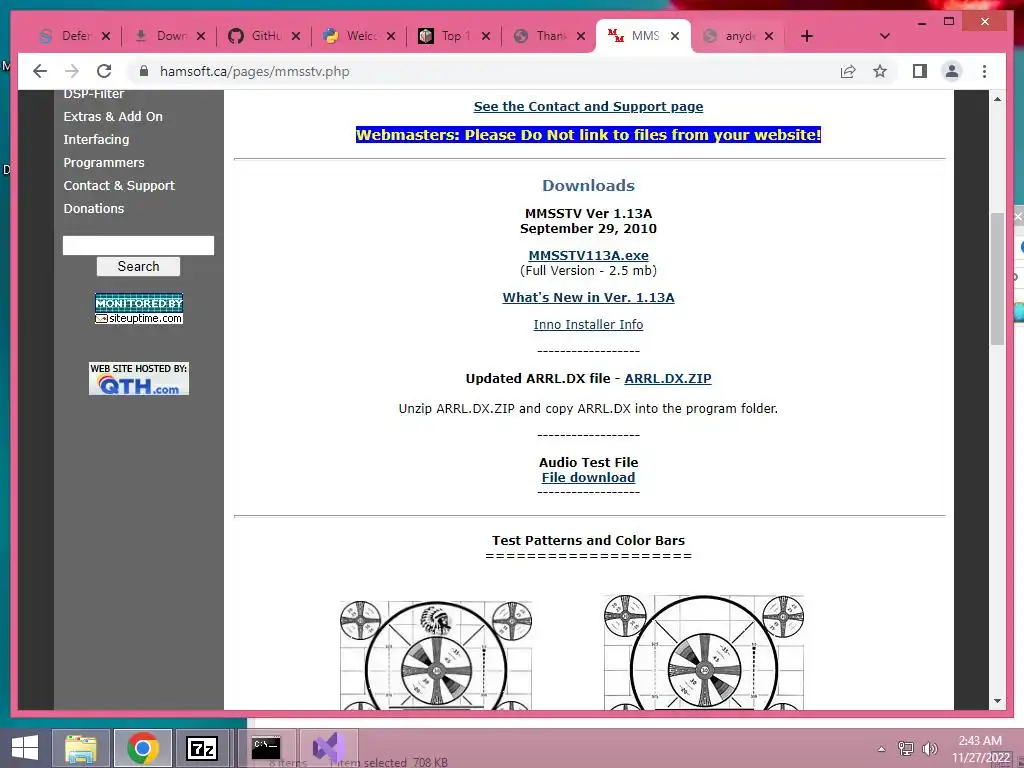Open Extras & Add On sidebar link
This screenshot has height=768, width=1024.
coord(113,116)
